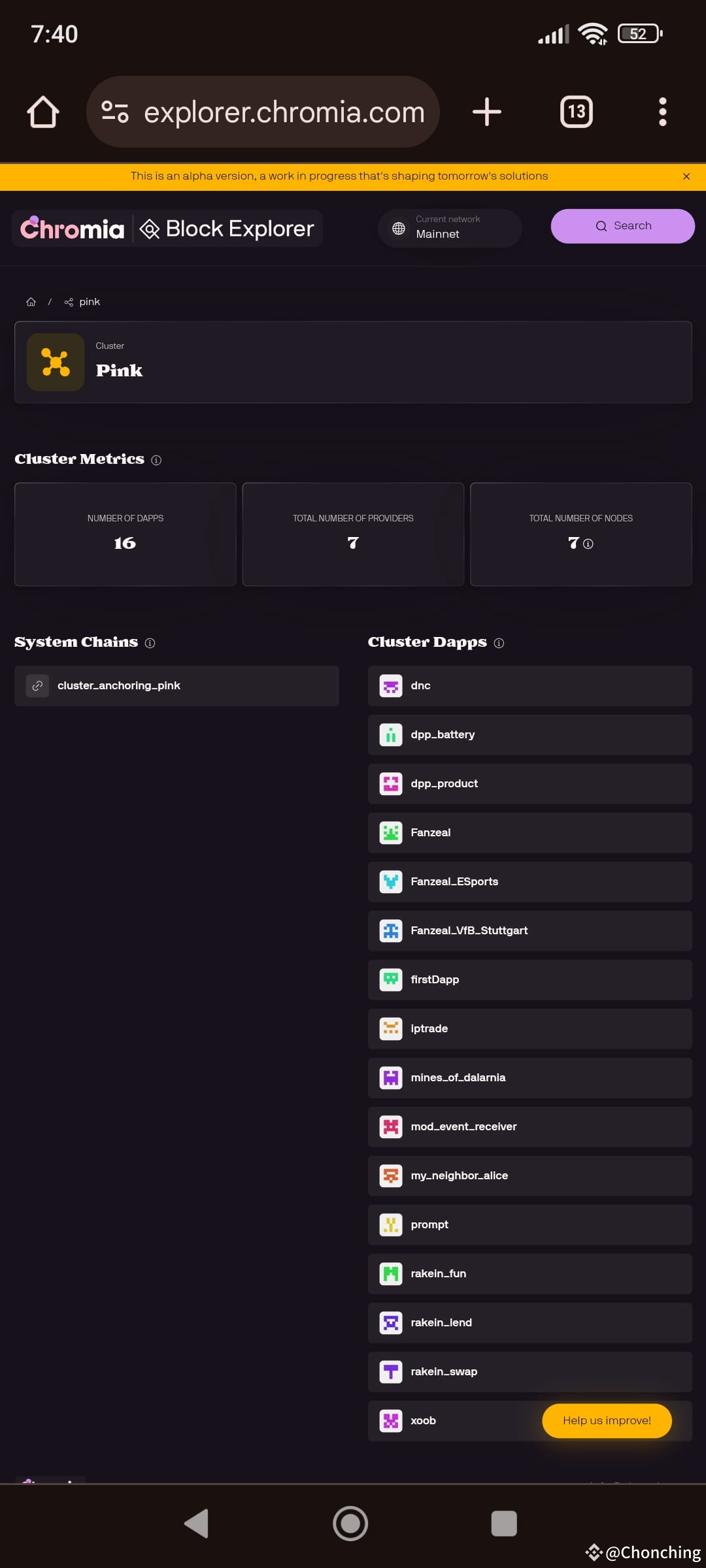Dismiss the alpha version banner
Viewport: 706px width, 1568px height.
[686, 176]
